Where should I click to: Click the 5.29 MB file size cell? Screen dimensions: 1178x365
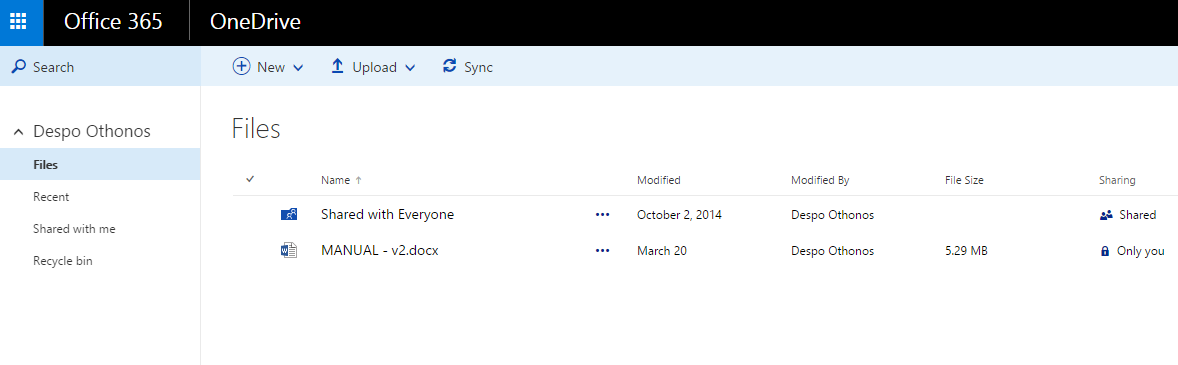[966, 252]
